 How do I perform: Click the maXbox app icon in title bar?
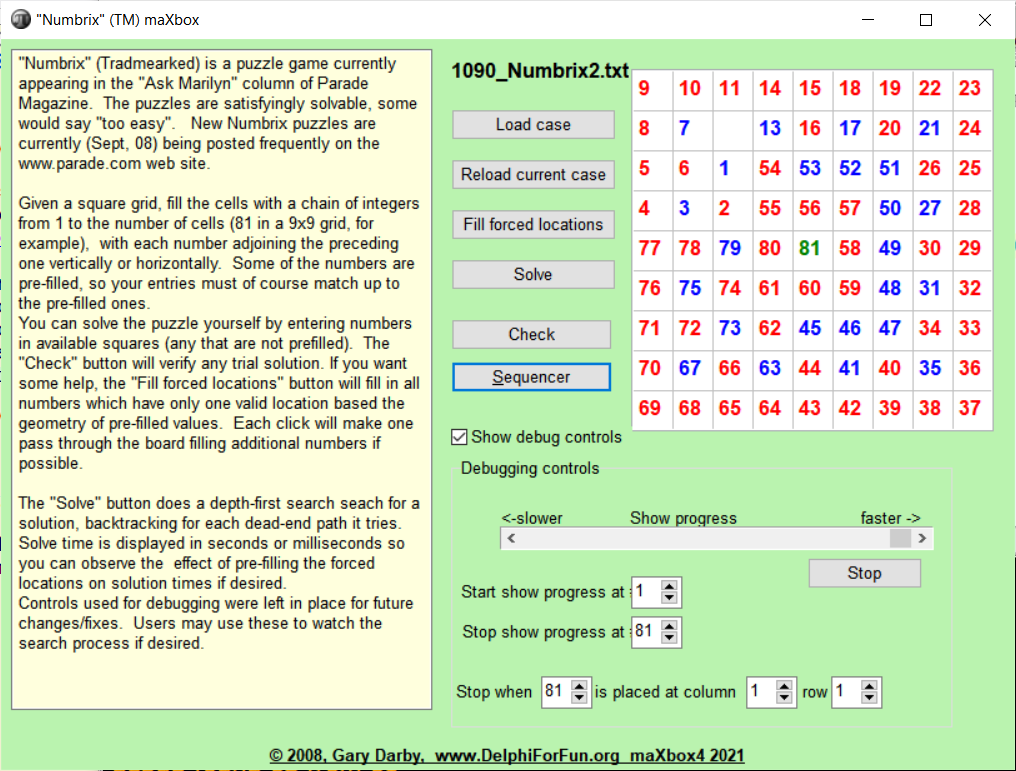20,20
